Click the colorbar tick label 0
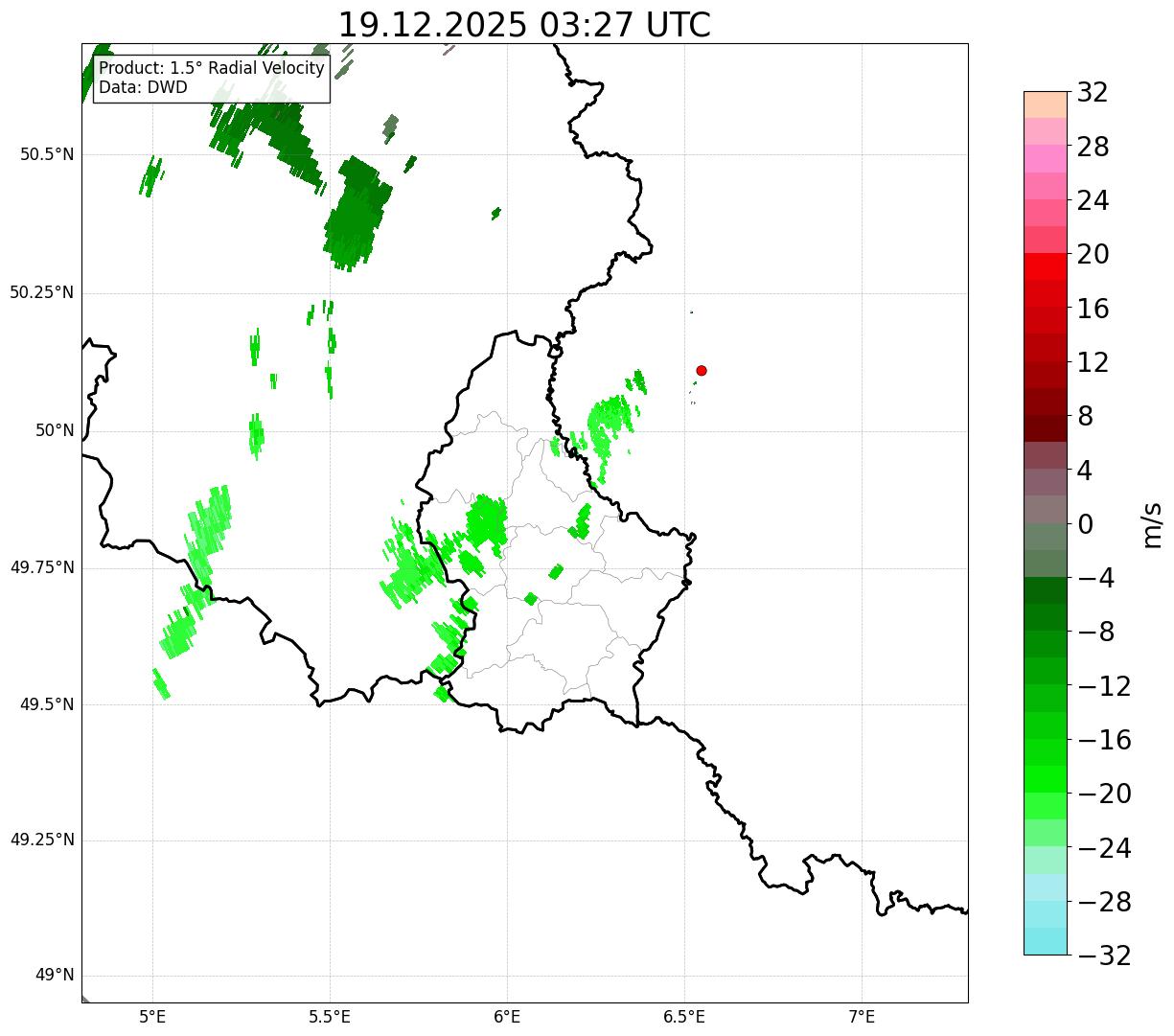The height and width of the screenshot is (1036, 1174). [x=1085, y=524]
